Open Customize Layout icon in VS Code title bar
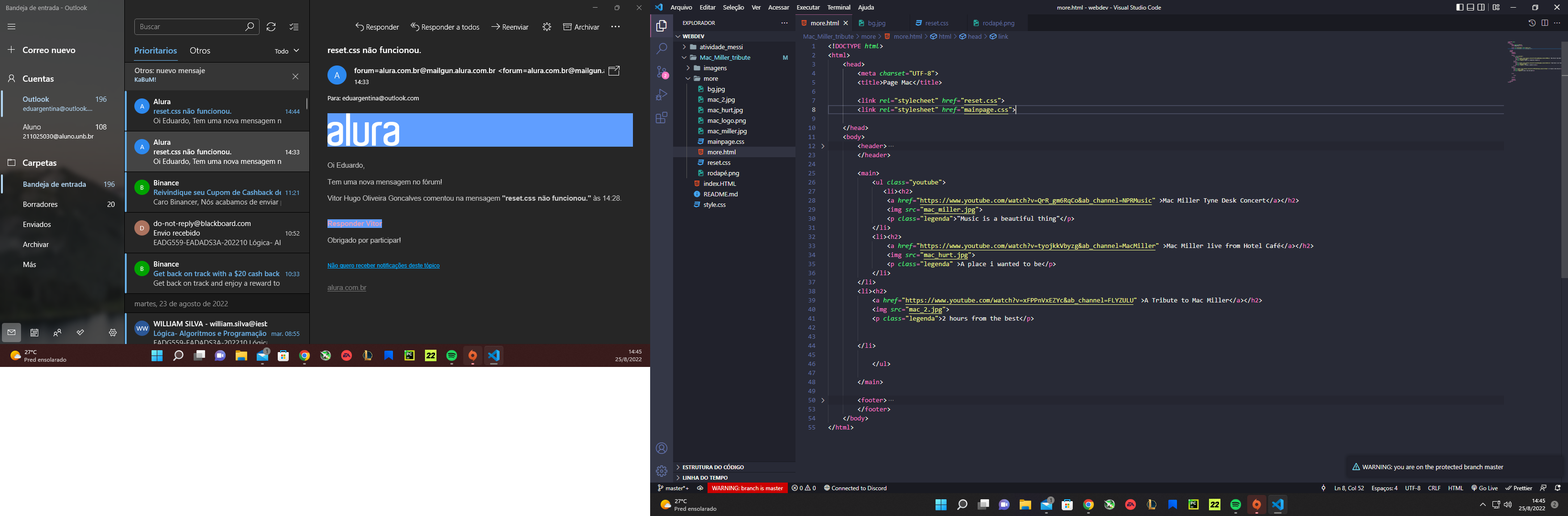 [1496, 7]
